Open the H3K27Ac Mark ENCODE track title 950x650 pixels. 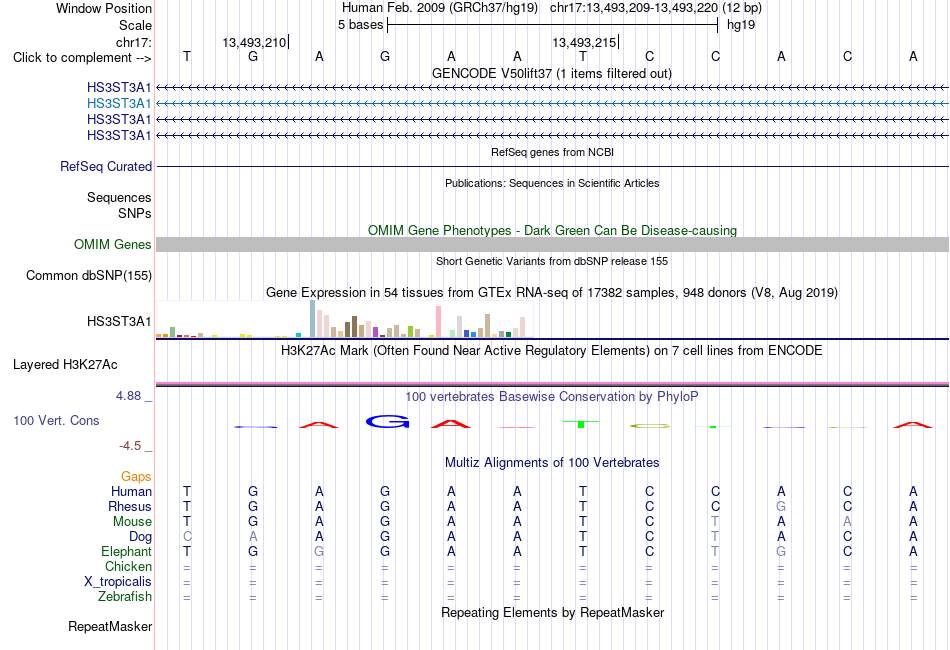click(x=552, y=351)
